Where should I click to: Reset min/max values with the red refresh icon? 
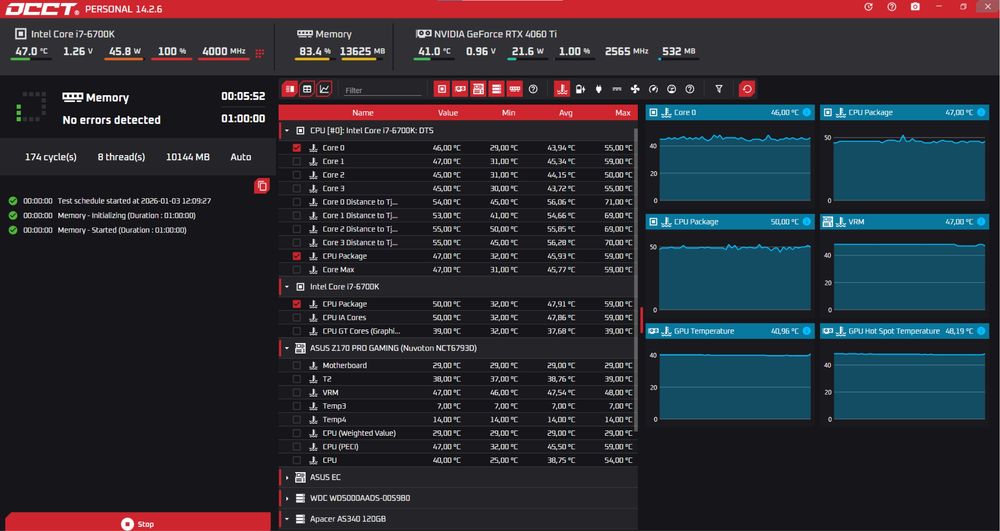[x=747, y=89]
